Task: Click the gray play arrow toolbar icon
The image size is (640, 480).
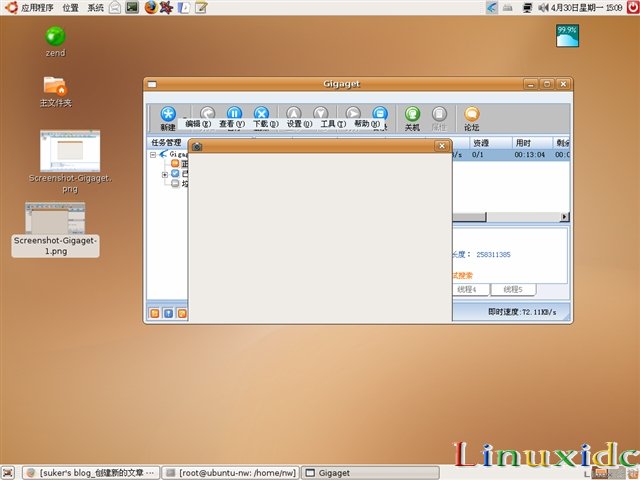Action: coord(353,113)
